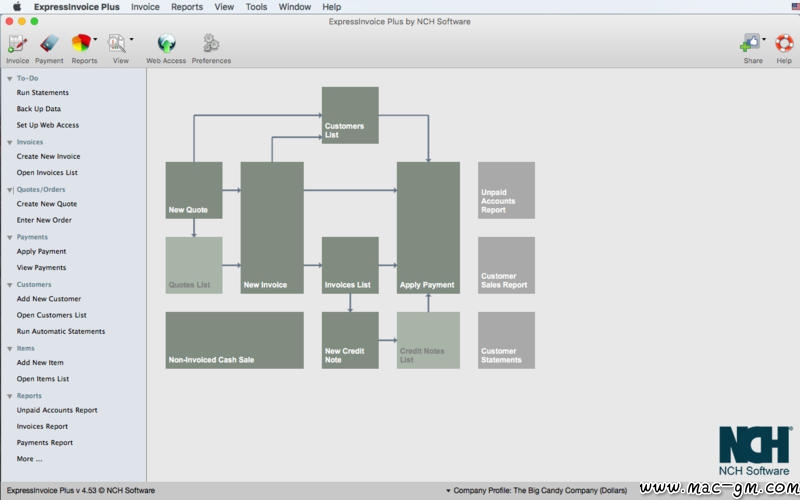Click View Payments link
Viewport: 800px width, 500px height.
click(41, 267)
